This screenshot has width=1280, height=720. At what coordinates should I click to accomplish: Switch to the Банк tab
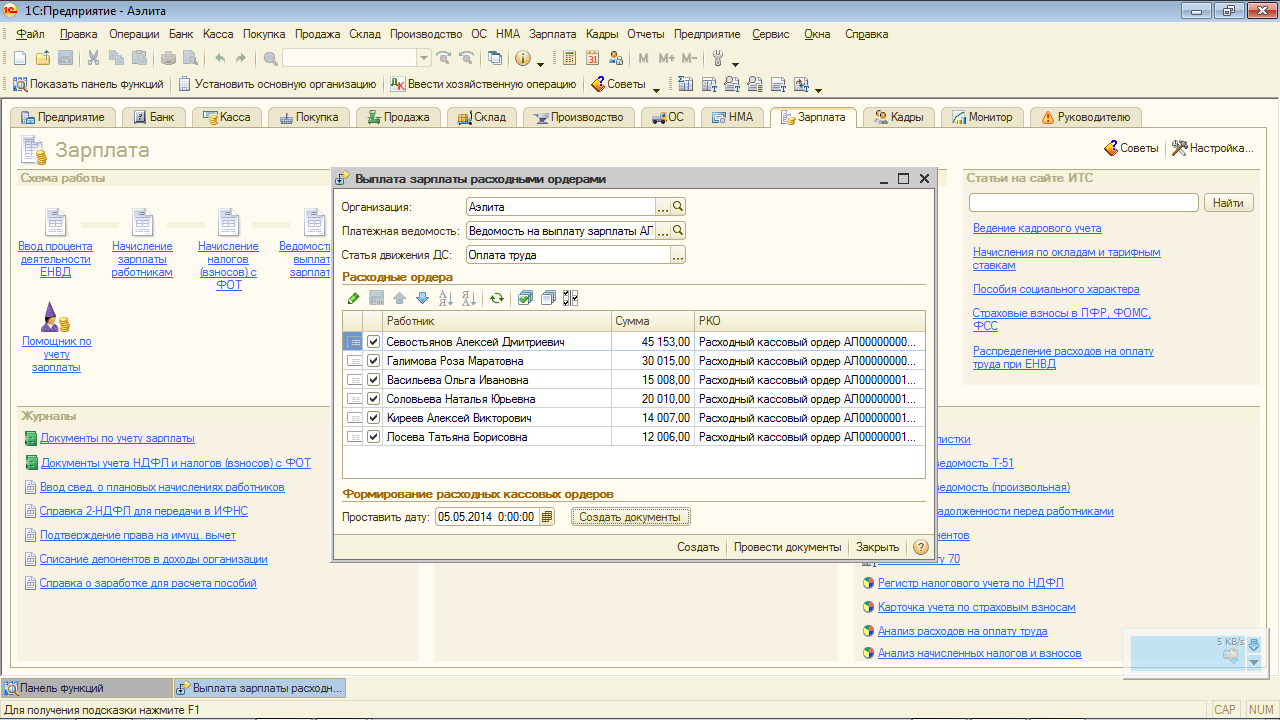point(154,117)
